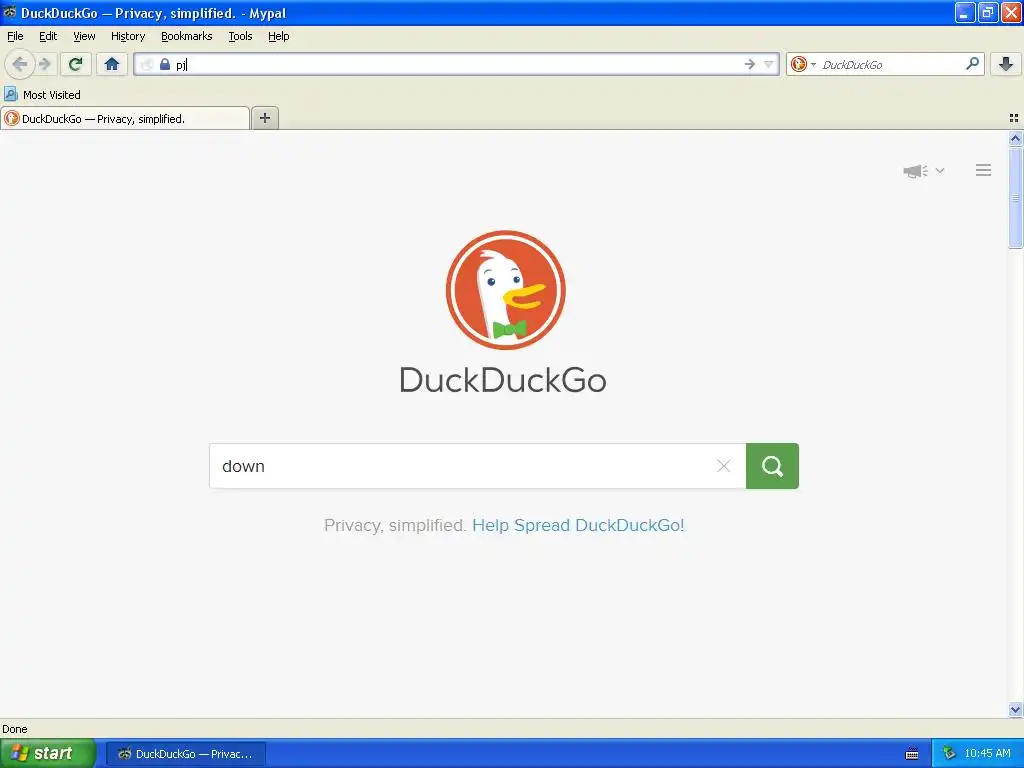The image size is (1024, 768).
Task: Click the page scrollbar up arrow
Action: 1015,138
